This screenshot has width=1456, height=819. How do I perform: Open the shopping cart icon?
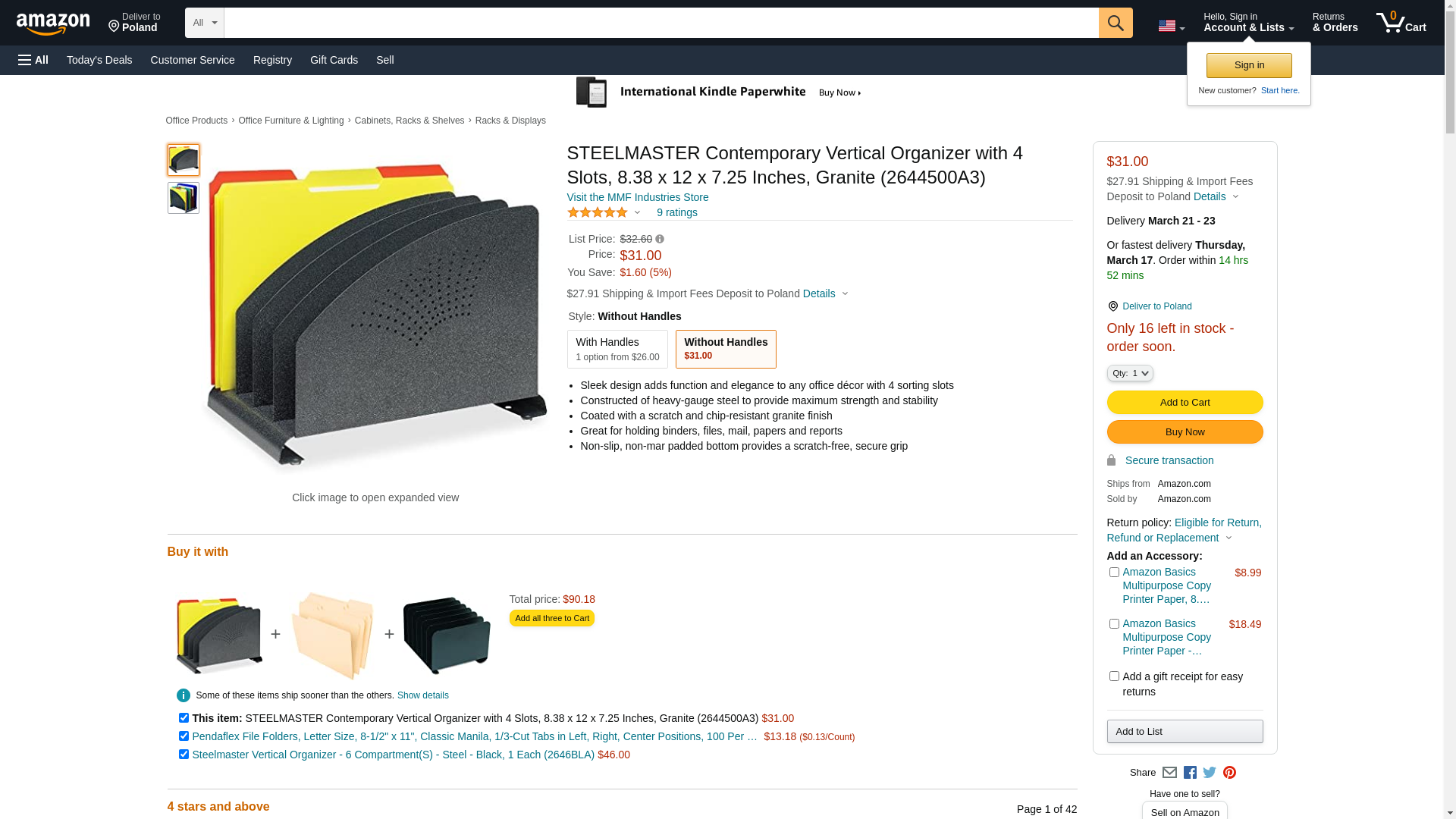[1401, 23]
